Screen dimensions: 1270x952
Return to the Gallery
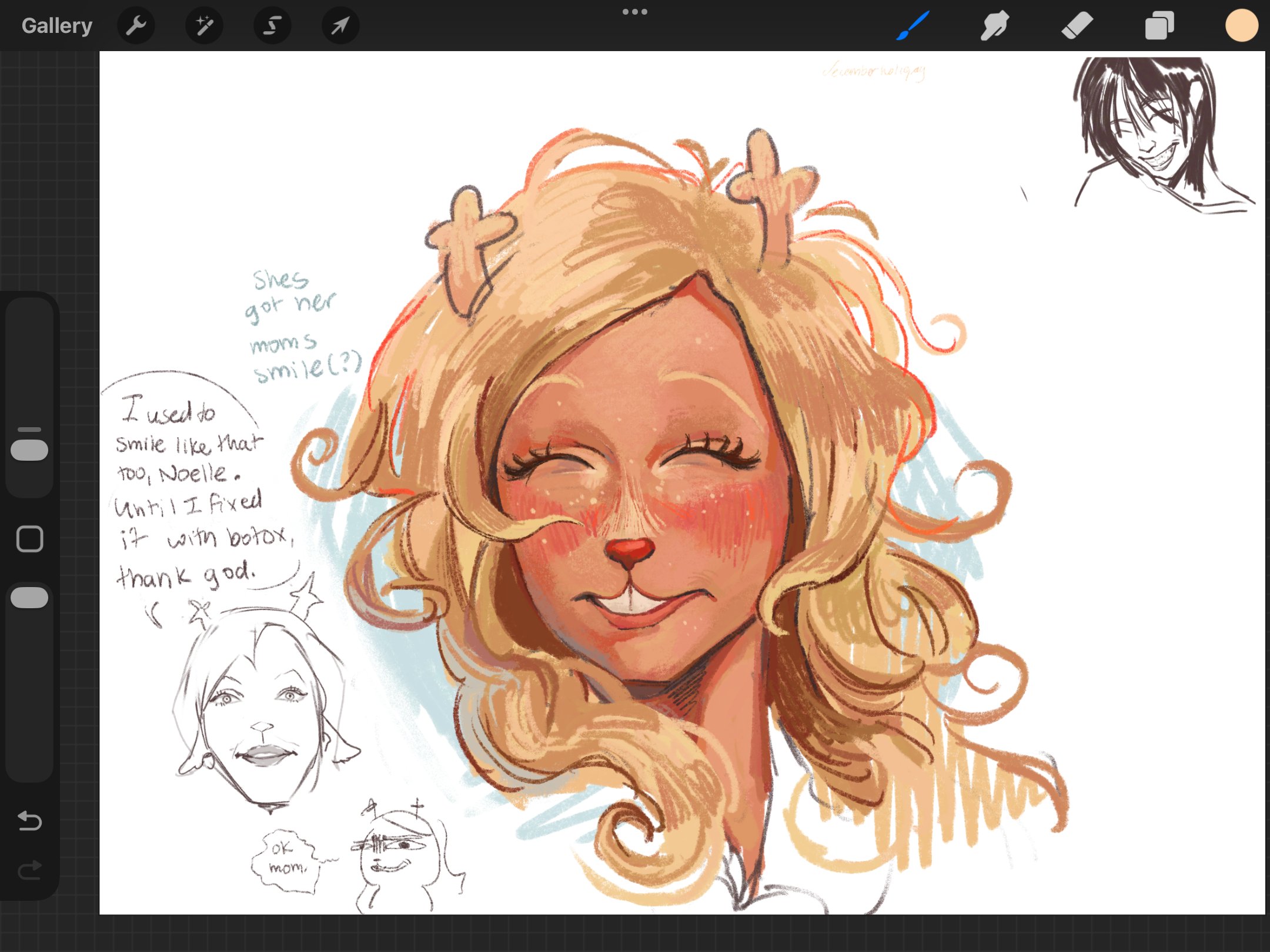click(x=57, y=26)
